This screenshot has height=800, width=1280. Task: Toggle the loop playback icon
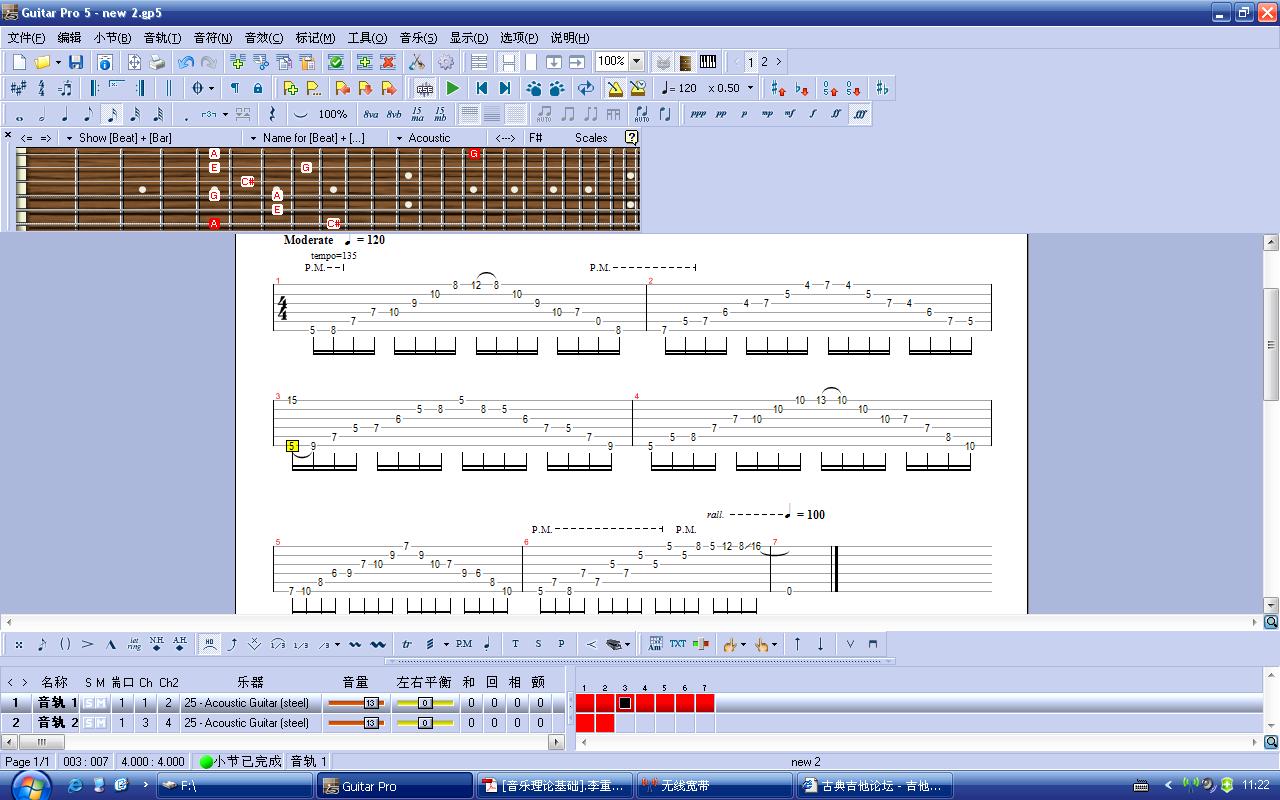[586, 88]
